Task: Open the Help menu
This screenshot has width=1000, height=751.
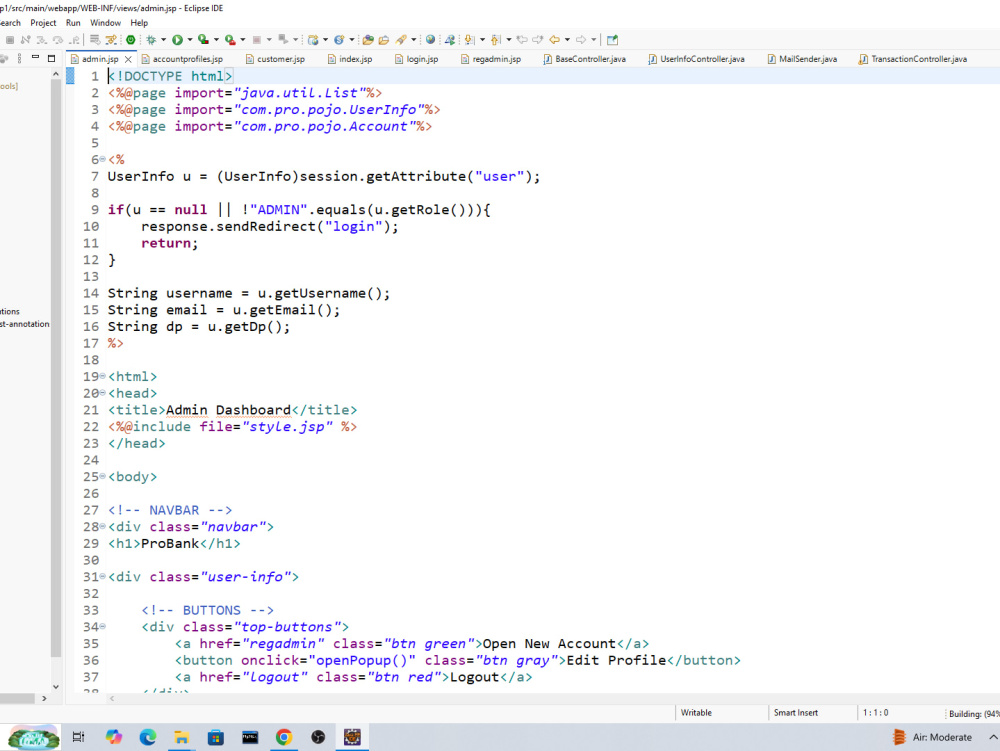Action: [x=139, y=23]
